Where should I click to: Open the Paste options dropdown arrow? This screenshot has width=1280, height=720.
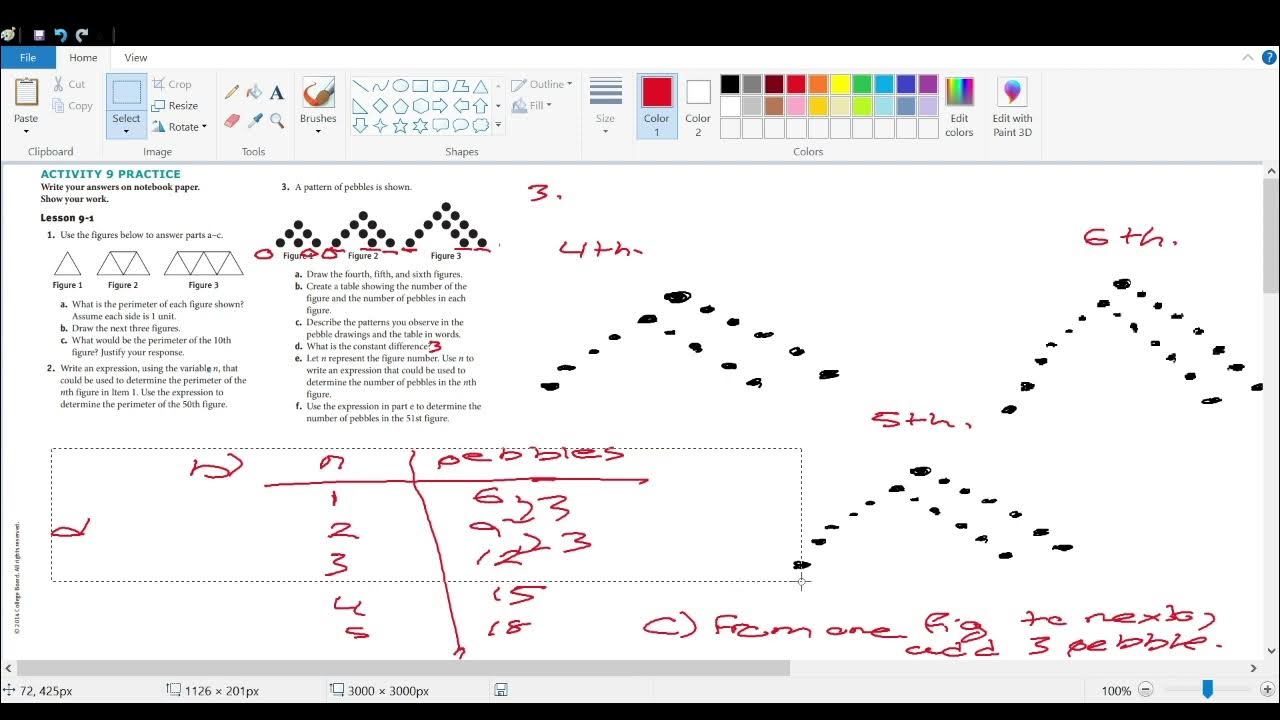click(x=26, y=131)
